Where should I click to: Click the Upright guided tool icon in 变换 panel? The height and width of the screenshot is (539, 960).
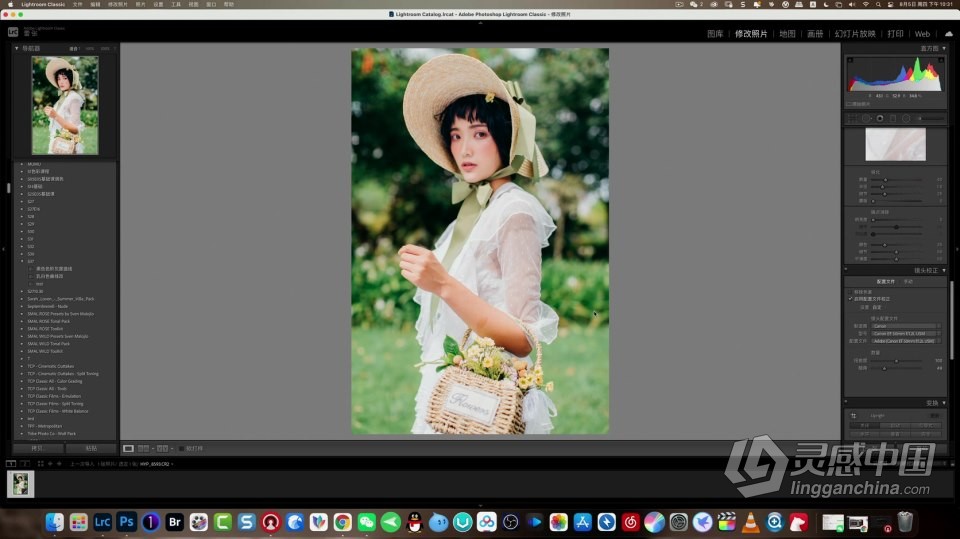click(853, 416)
